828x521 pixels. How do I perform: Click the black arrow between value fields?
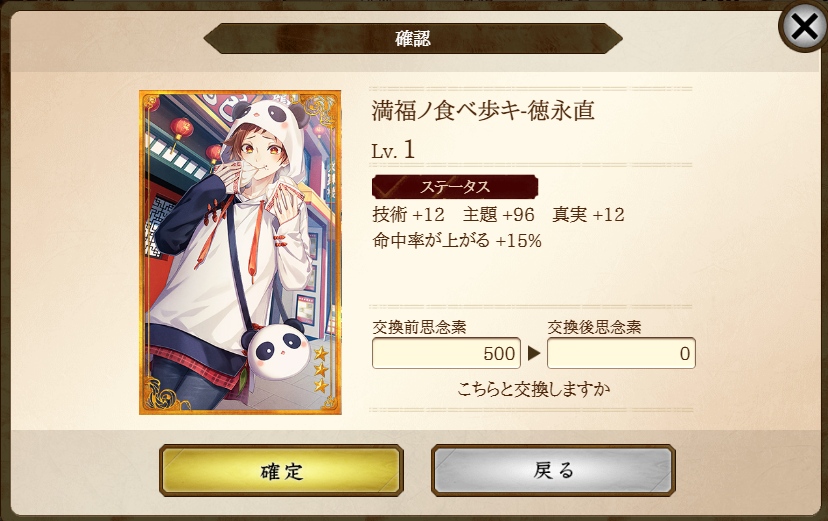pos(534,353)
